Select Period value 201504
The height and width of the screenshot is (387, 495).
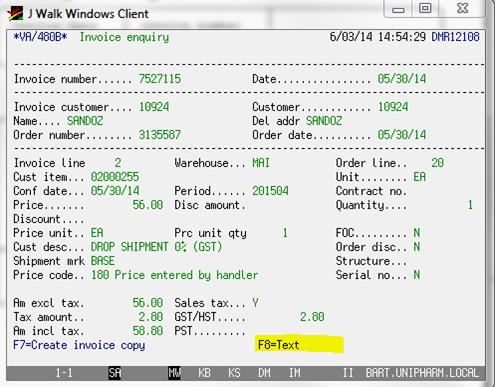pyautogui.click(x=270, y=191)
